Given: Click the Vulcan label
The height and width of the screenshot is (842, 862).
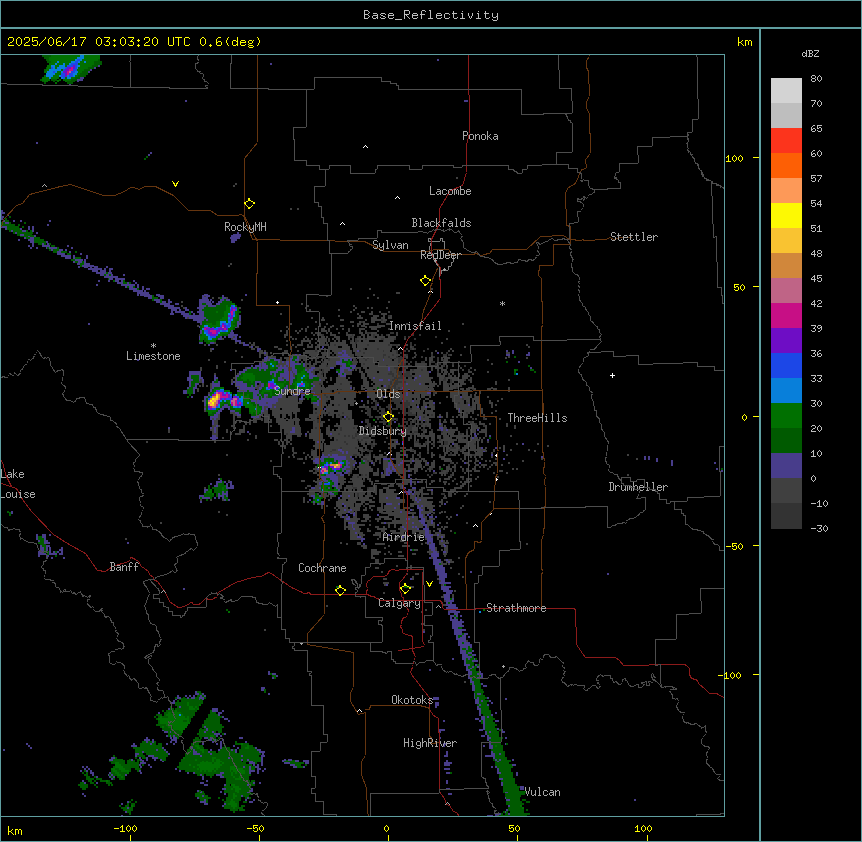Looking at the screenshot, I should pyautogui.click(x=542, y=792).
